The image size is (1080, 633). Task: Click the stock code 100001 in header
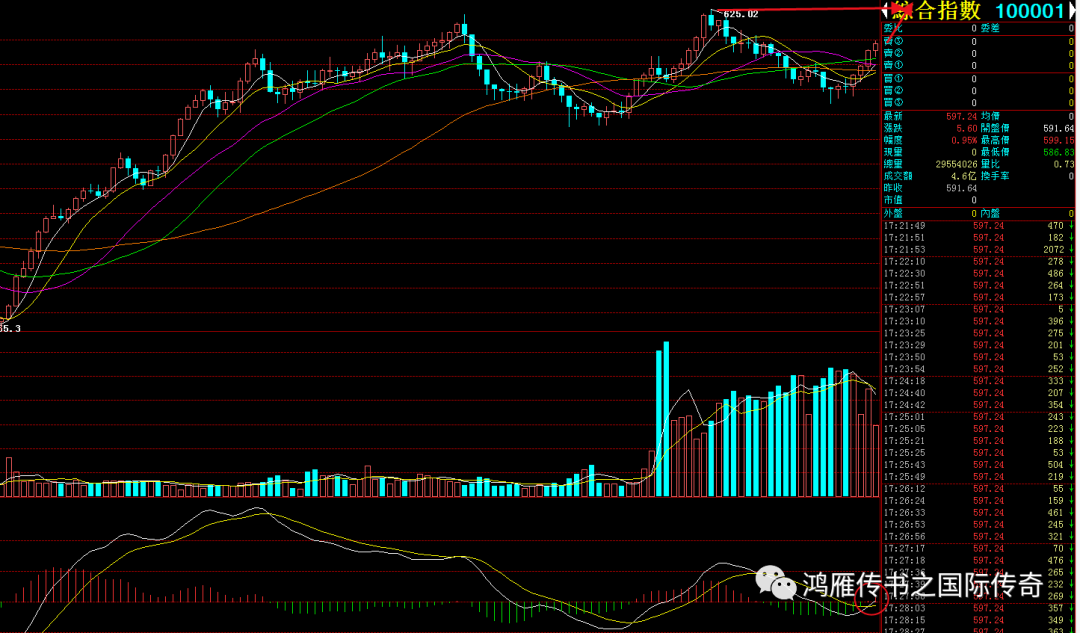(1030, 11)
